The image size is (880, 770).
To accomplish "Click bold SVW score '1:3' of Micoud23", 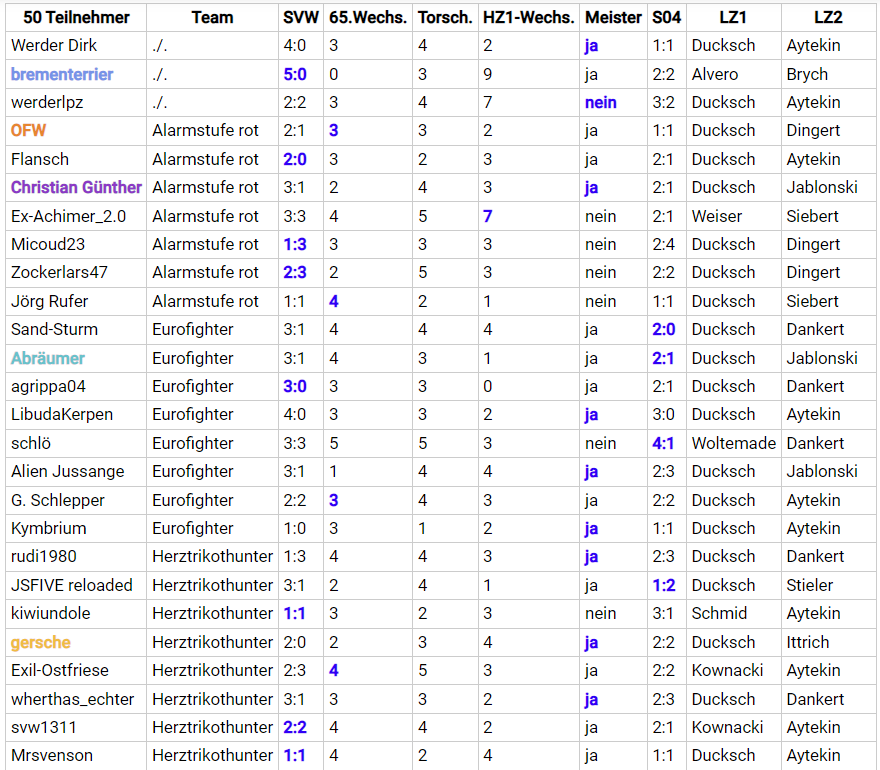I will coord(295,244).
